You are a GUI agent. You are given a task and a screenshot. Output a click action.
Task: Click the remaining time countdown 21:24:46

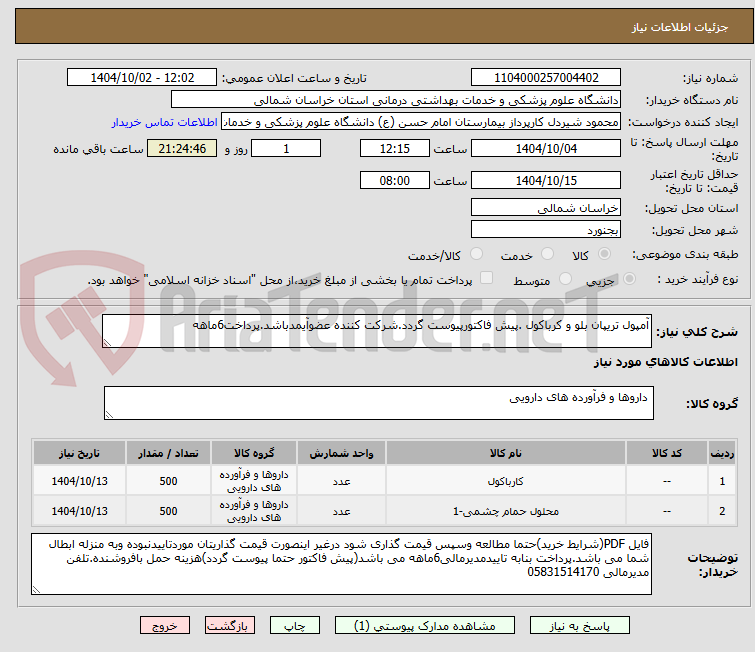(x=182, y=148)
